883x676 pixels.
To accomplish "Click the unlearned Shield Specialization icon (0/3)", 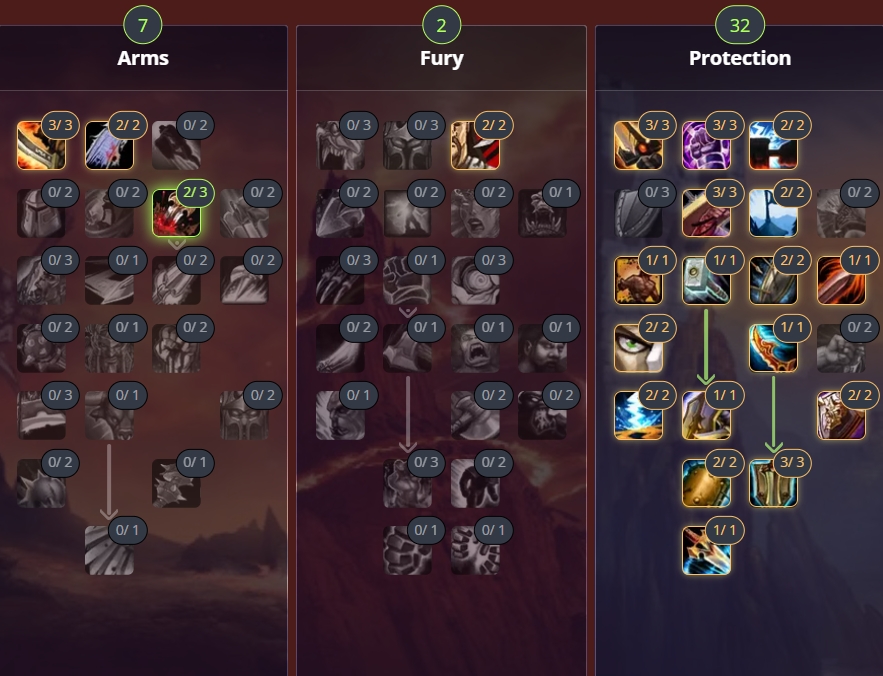I will (x=639, y=213).
